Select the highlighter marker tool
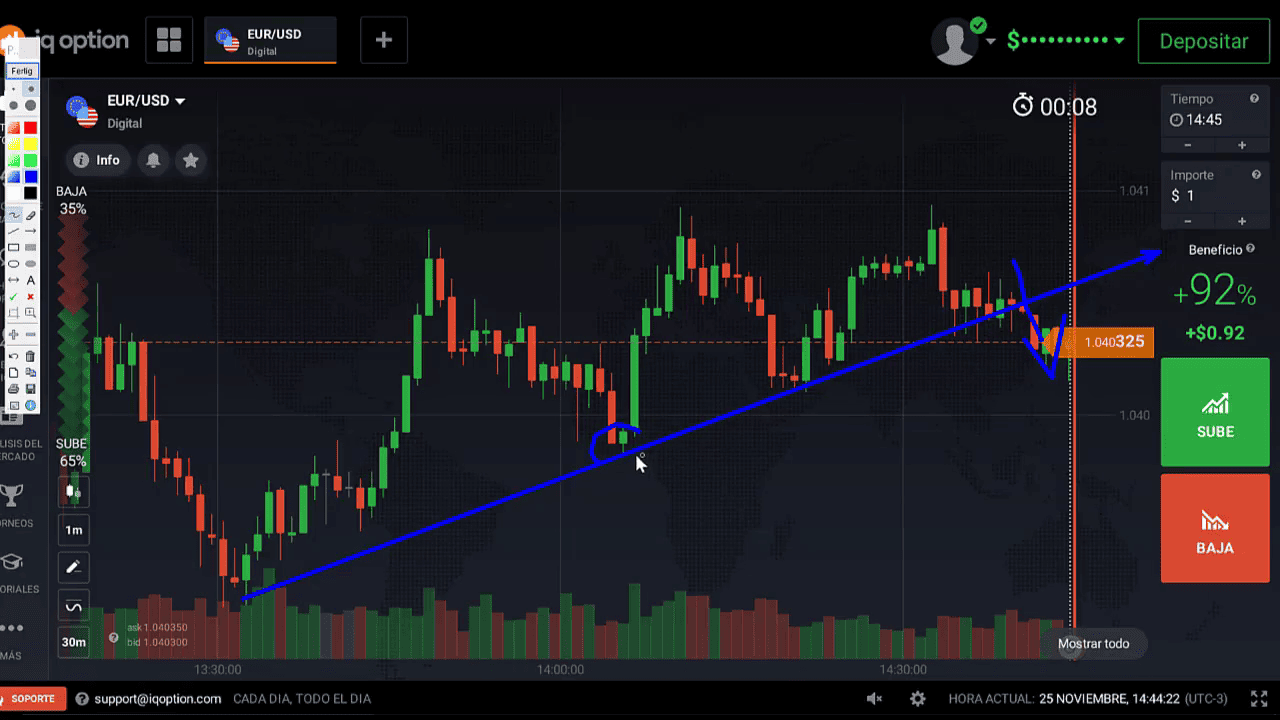This screenshot has width=1280, height=720. [x=31, y=215]
